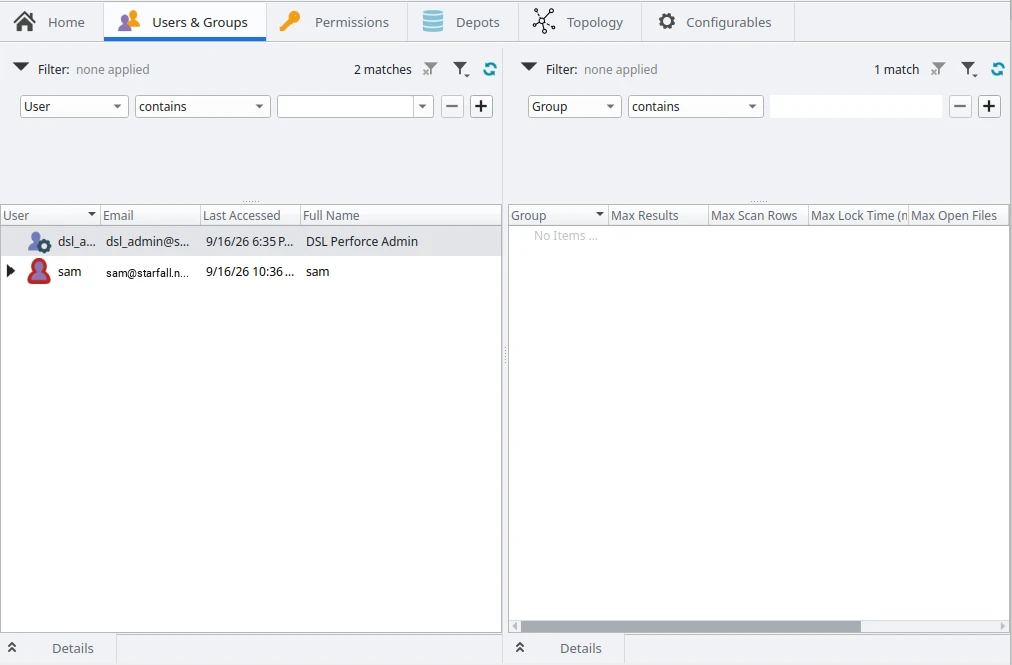This screenshot has height=665, width=1012.
Task: Sort by the Max Scan Rows column header
Action: coord(758,215)
